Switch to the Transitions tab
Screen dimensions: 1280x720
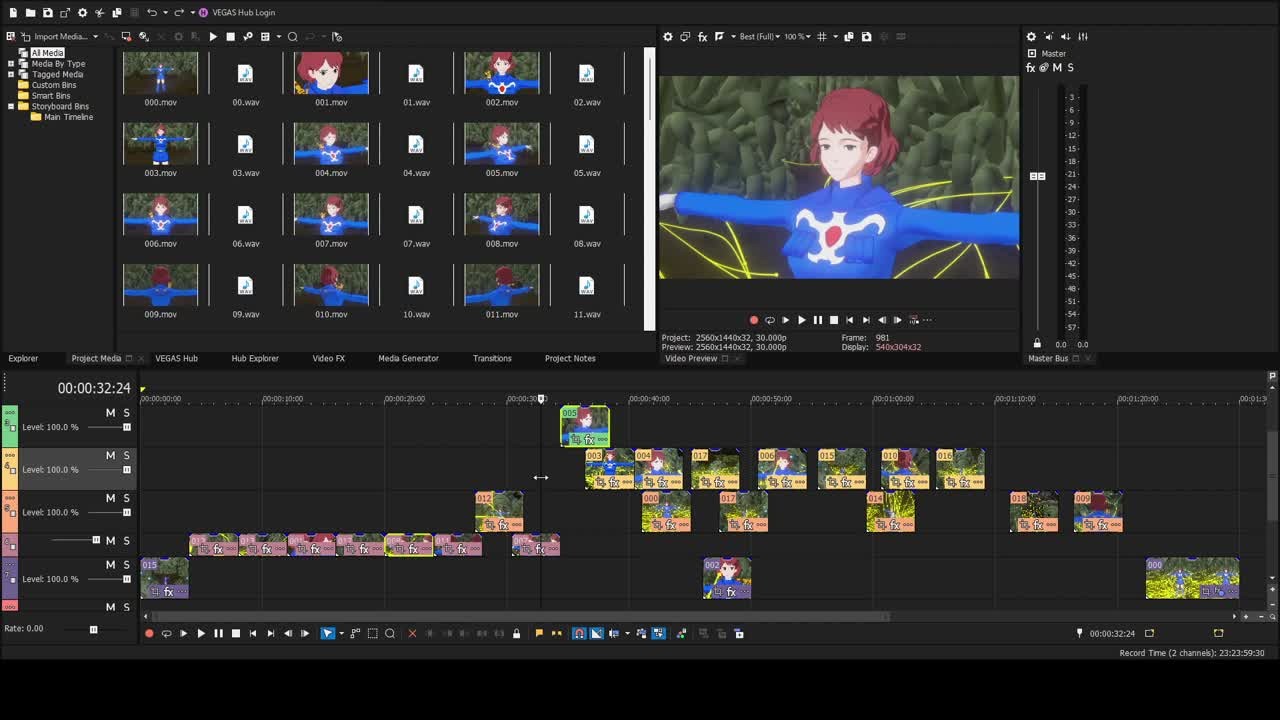(x=491, y=358)
